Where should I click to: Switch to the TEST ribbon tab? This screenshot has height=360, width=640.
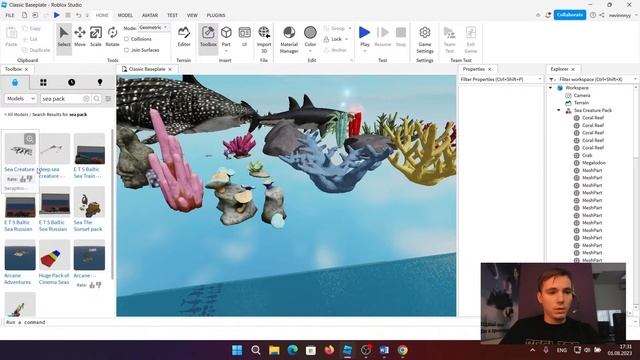(x=172, y=15)
